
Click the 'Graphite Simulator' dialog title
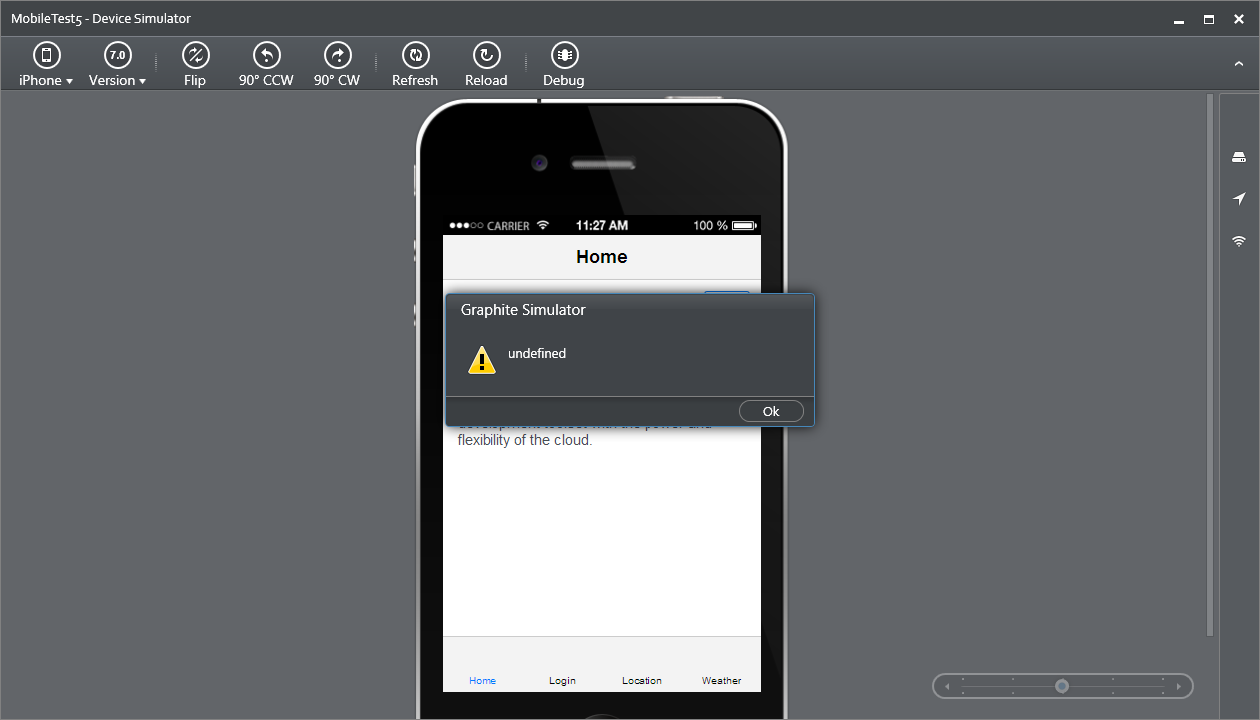(x=523, y=310)
